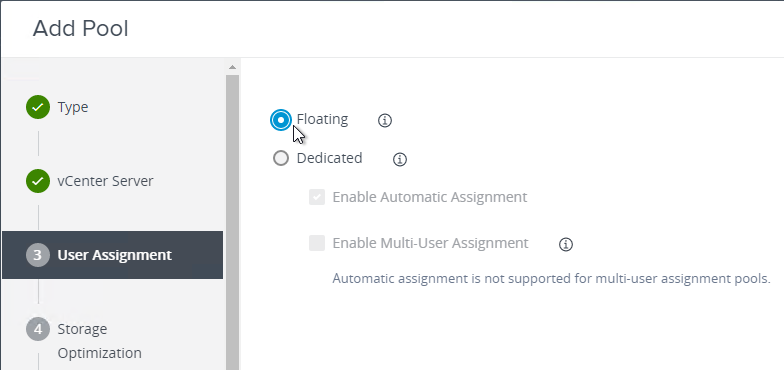Select the Floating radio button
This screenshot has width=784, height=370.
pyautogui.click(x=281, y=120)
